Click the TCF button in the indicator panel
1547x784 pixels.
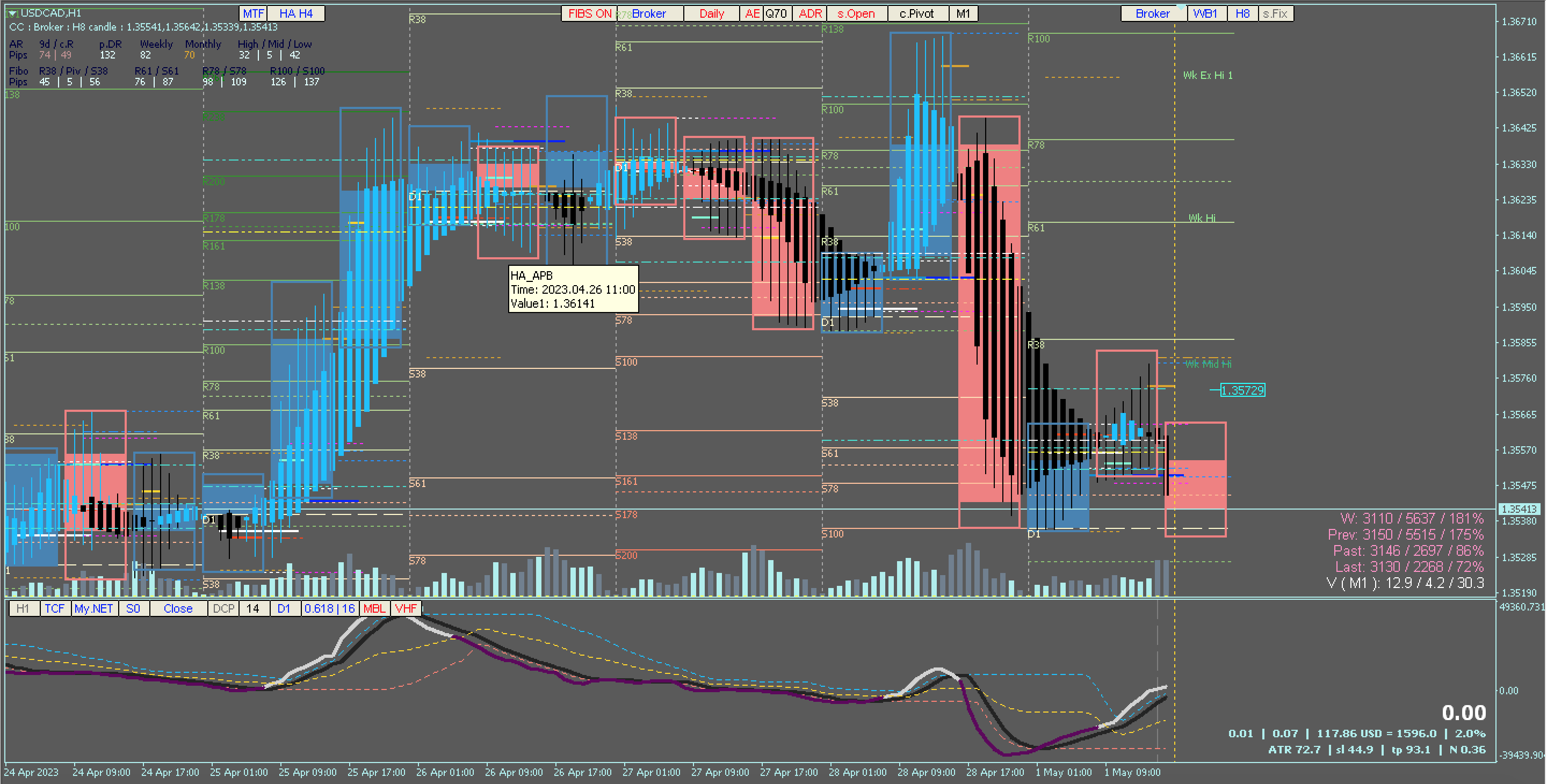[55, 608]
